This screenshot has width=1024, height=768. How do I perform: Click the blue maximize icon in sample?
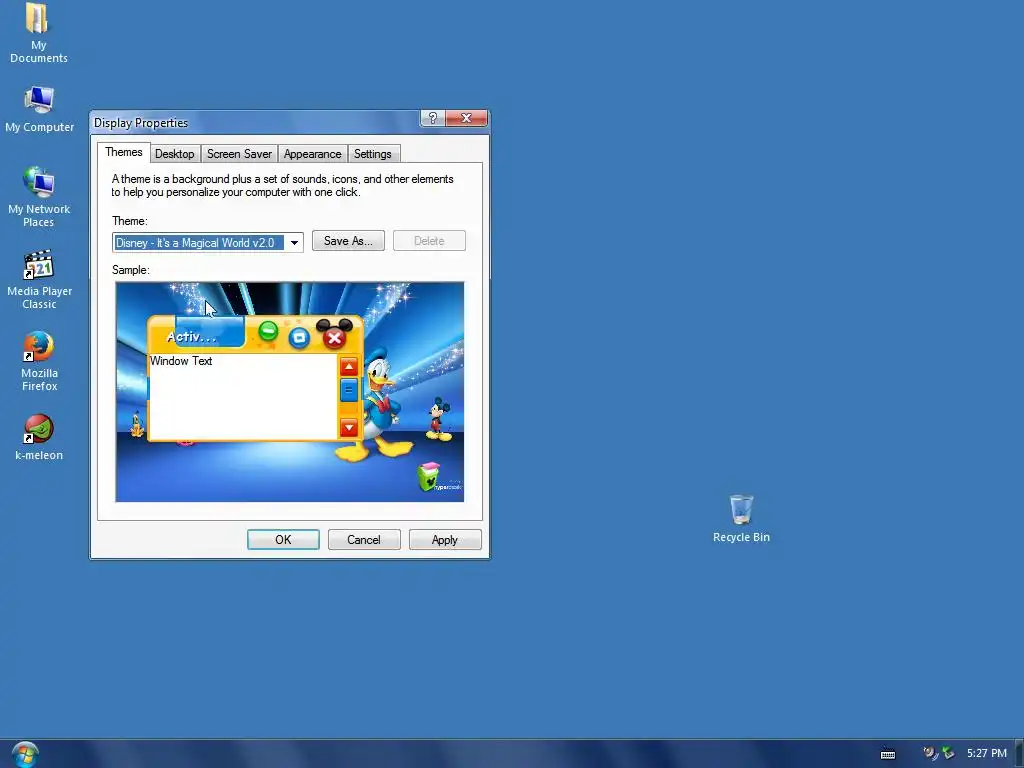(x=299, y=338)
